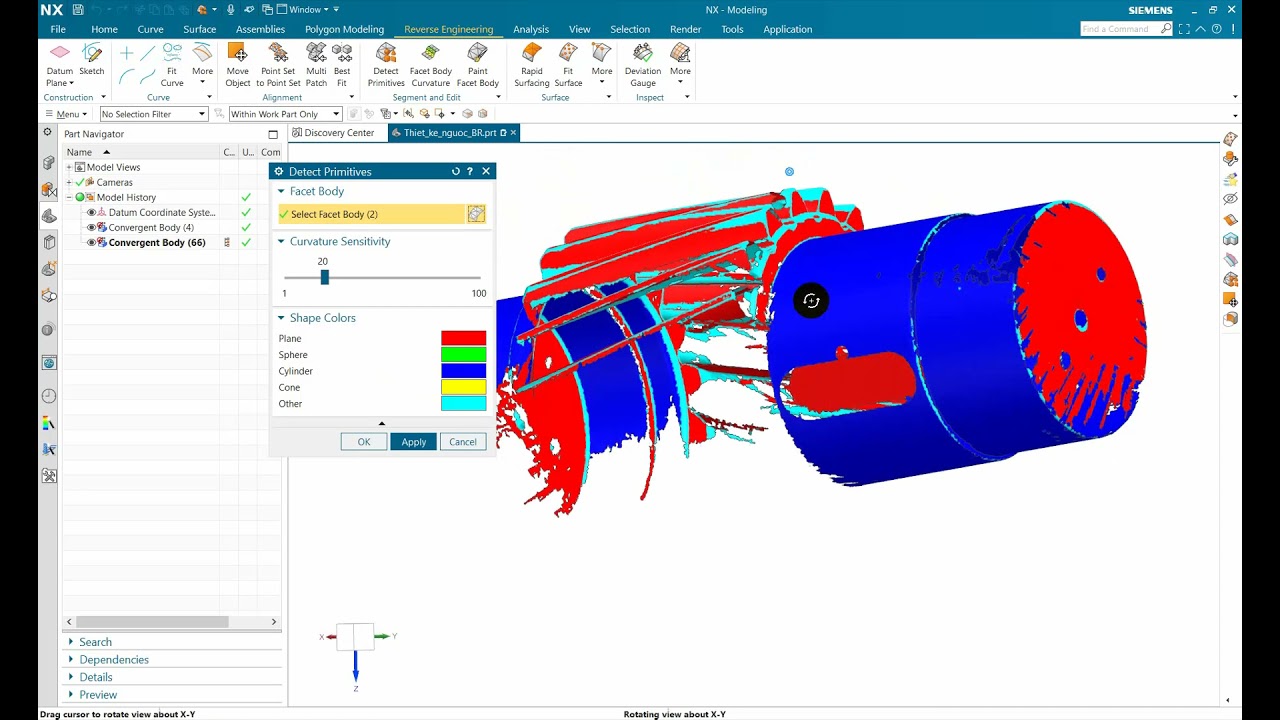The image size is (1280, 720).
Task: Toggle visibility of Convergent Body (66)
Action: [x=92, y=242]
